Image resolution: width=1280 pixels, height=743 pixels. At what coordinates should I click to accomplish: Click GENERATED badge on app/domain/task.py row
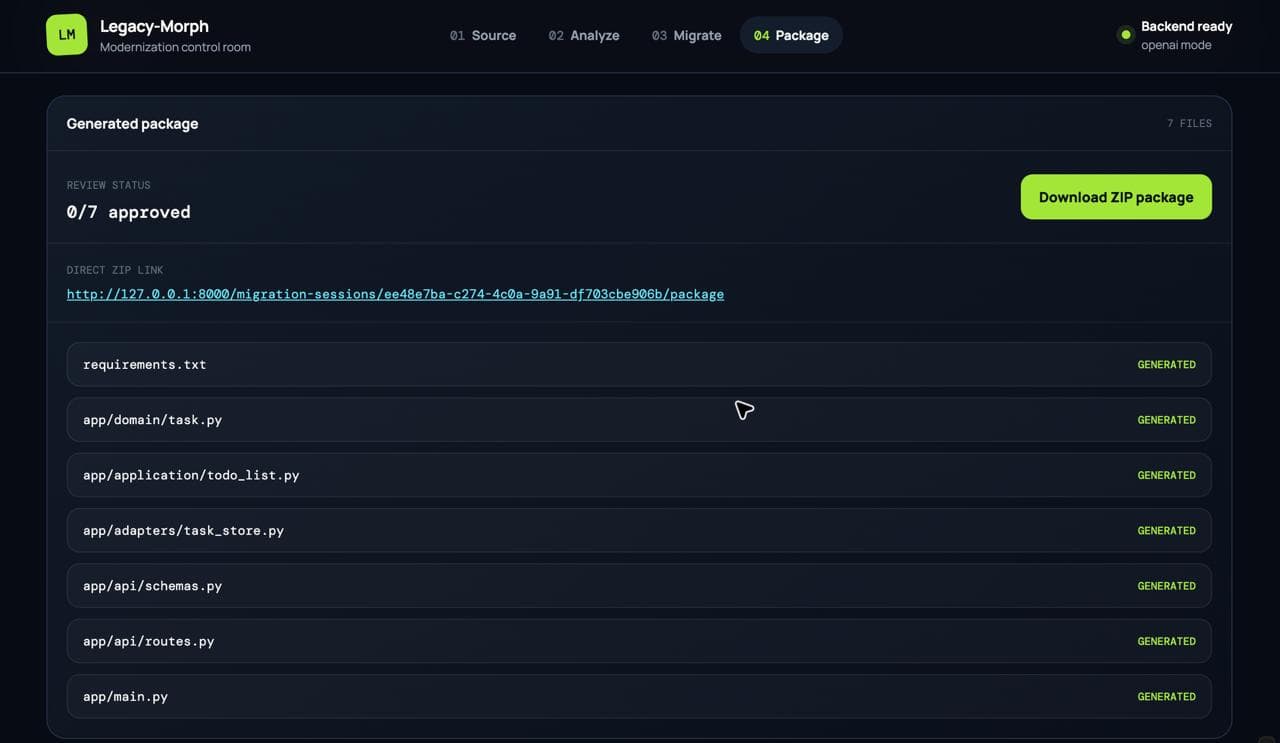pos(1166,420)
